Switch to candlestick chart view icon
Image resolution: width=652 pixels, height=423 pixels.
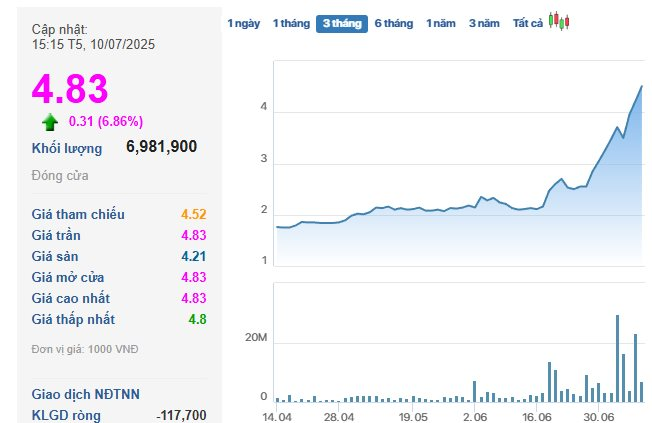(559, 22)
